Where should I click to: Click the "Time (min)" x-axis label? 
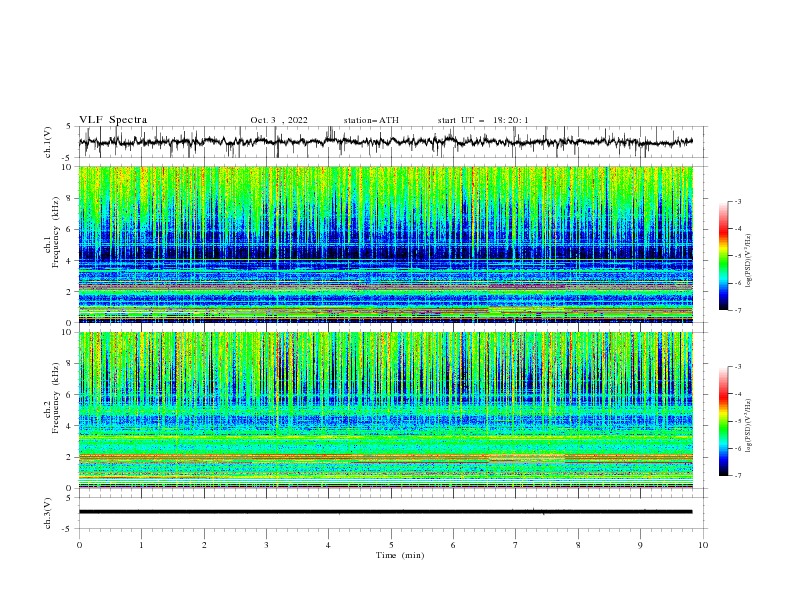tap(400, 555)
